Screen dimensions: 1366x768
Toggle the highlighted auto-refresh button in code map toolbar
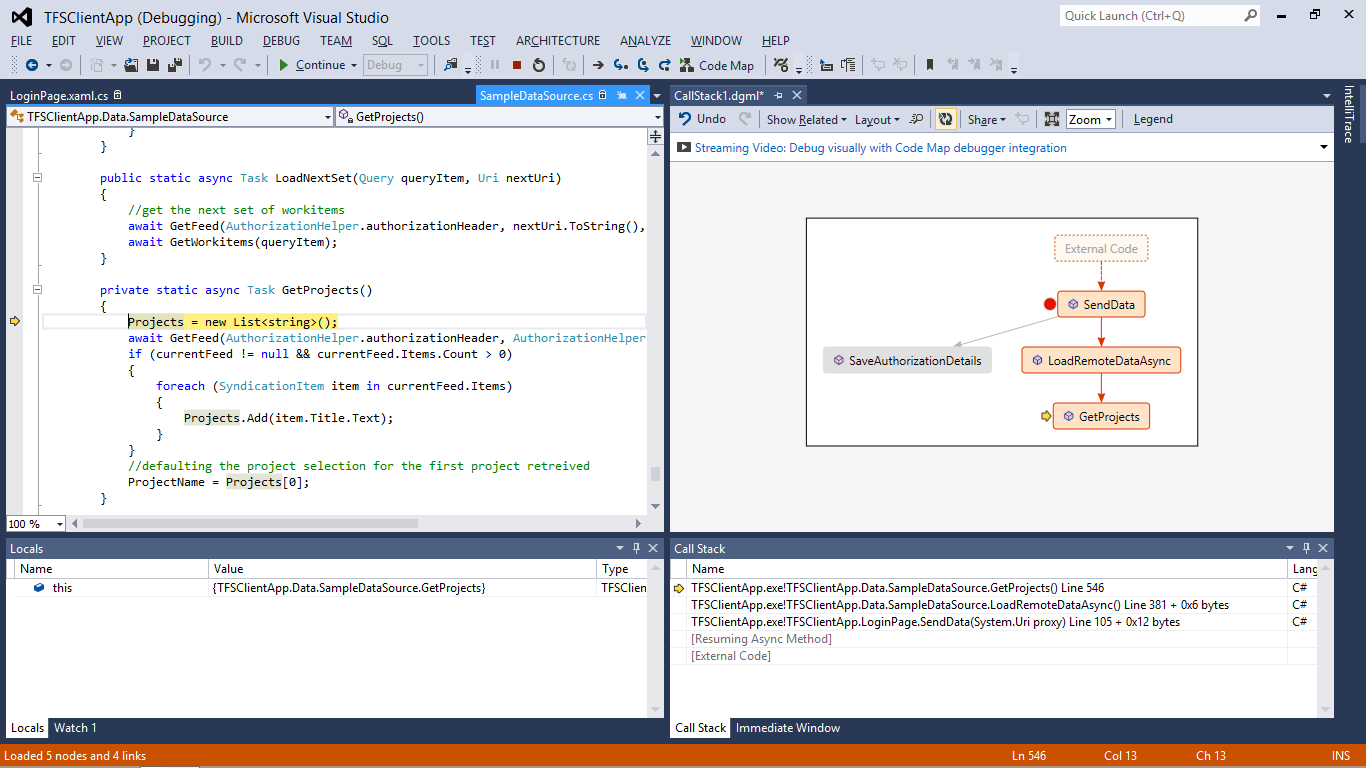[945, 119]
